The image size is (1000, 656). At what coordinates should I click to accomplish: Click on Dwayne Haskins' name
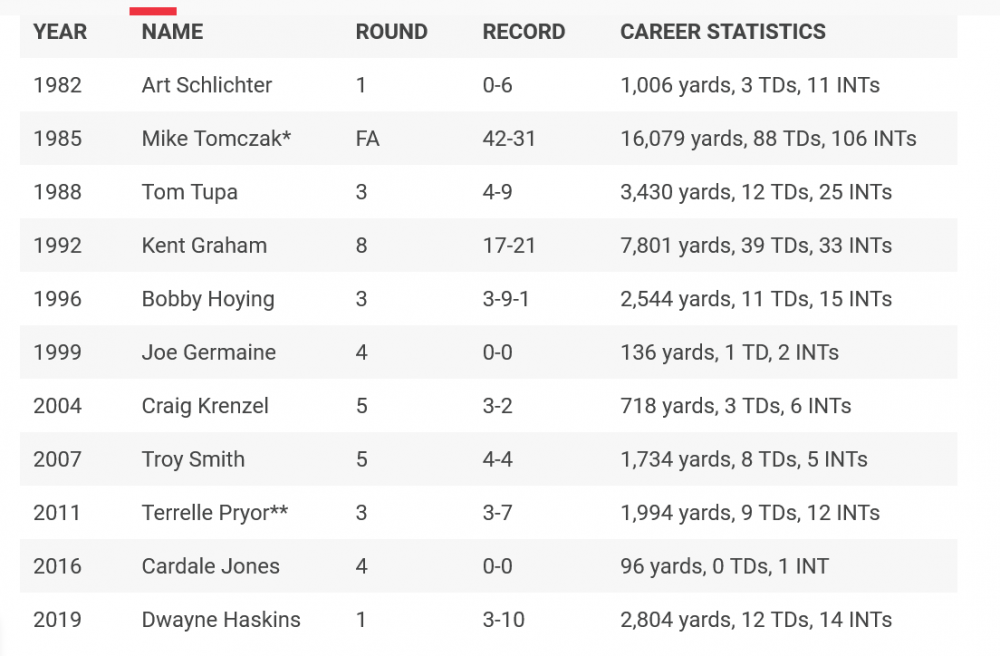[x=221, y=620]
